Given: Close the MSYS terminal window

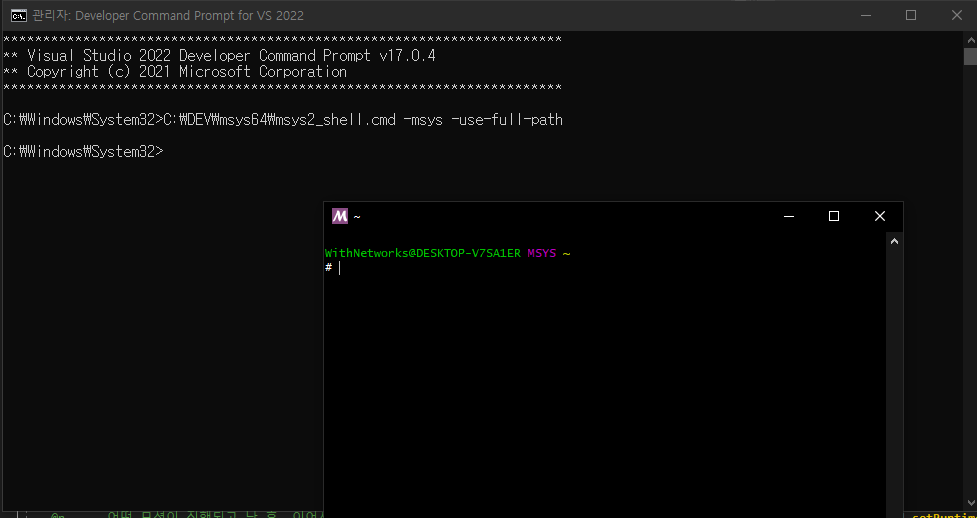Looking at the screenshot, I should click(880, 216).
